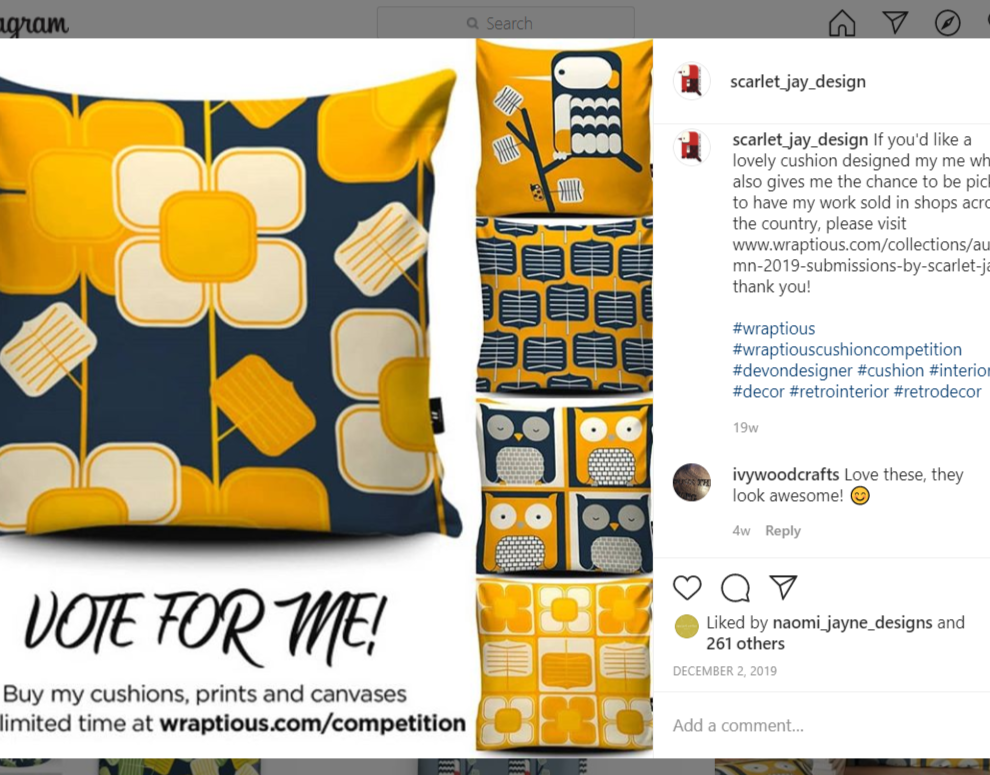Go to the Instagram Home icon

(842, 23)
